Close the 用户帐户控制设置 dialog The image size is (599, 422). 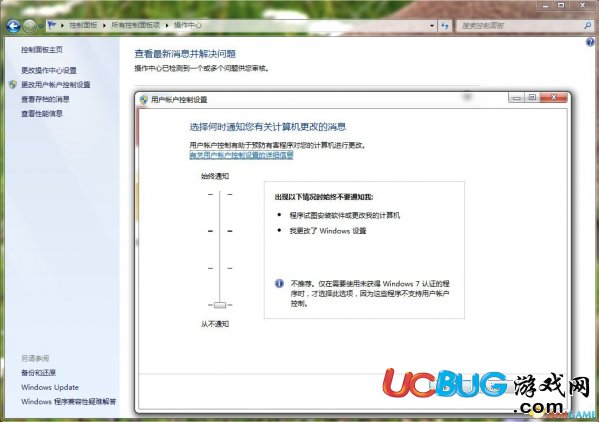[x=554, y=98]
